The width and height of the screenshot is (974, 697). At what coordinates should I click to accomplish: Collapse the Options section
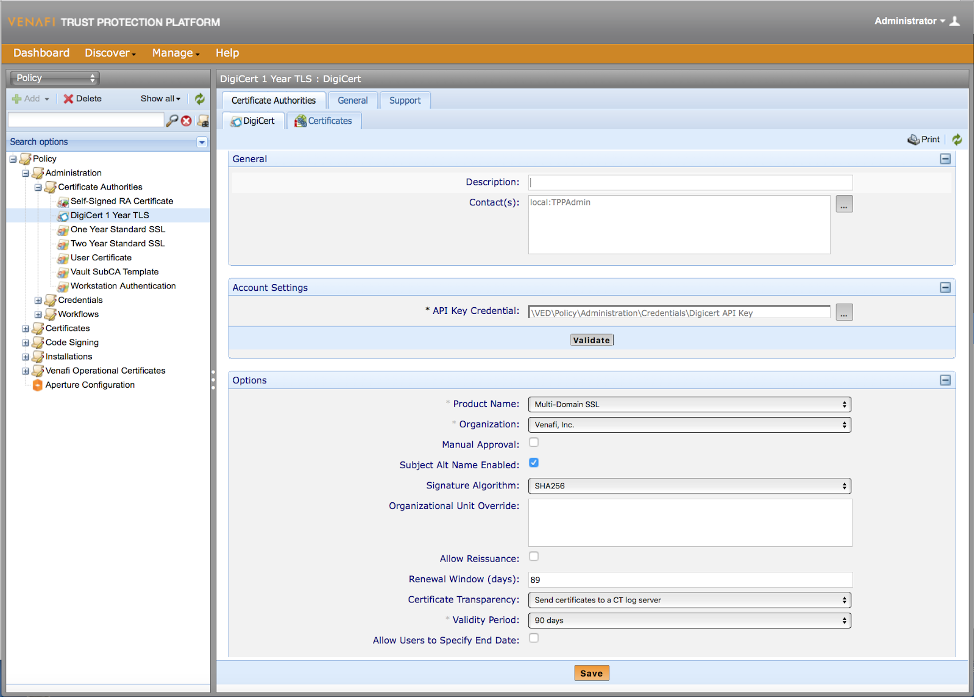945,380
